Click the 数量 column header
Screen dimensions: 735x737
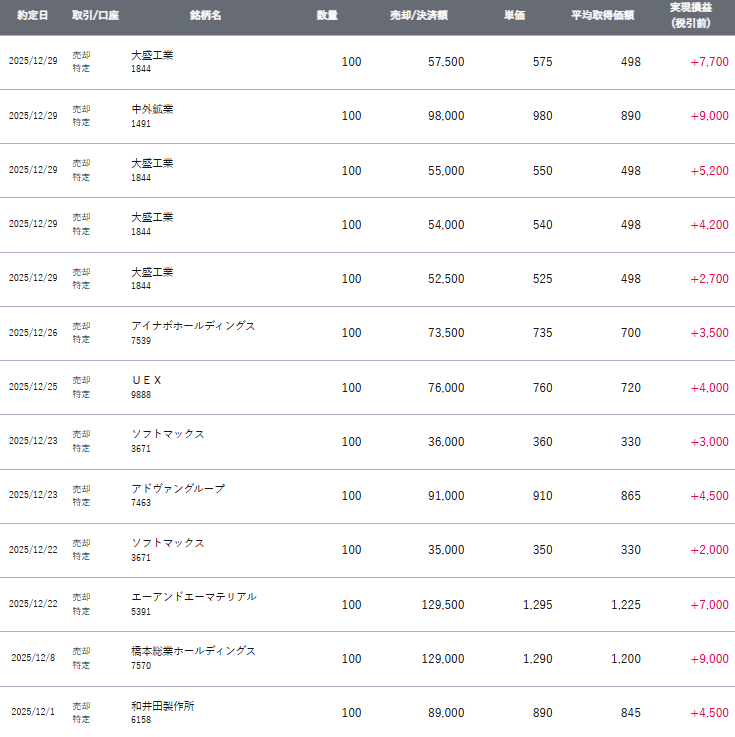tap(327, 16)
